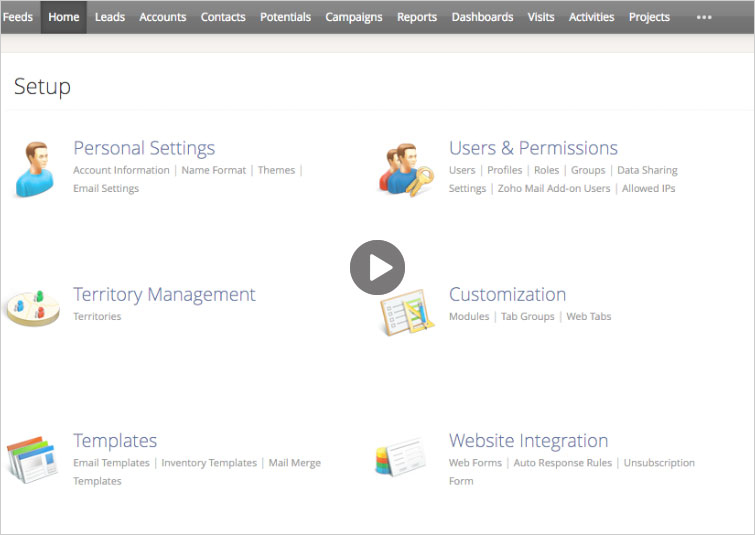This screenshot has width=755, height=535.
Task: Click the Territory Management map icon
Action: pos(32,307)
